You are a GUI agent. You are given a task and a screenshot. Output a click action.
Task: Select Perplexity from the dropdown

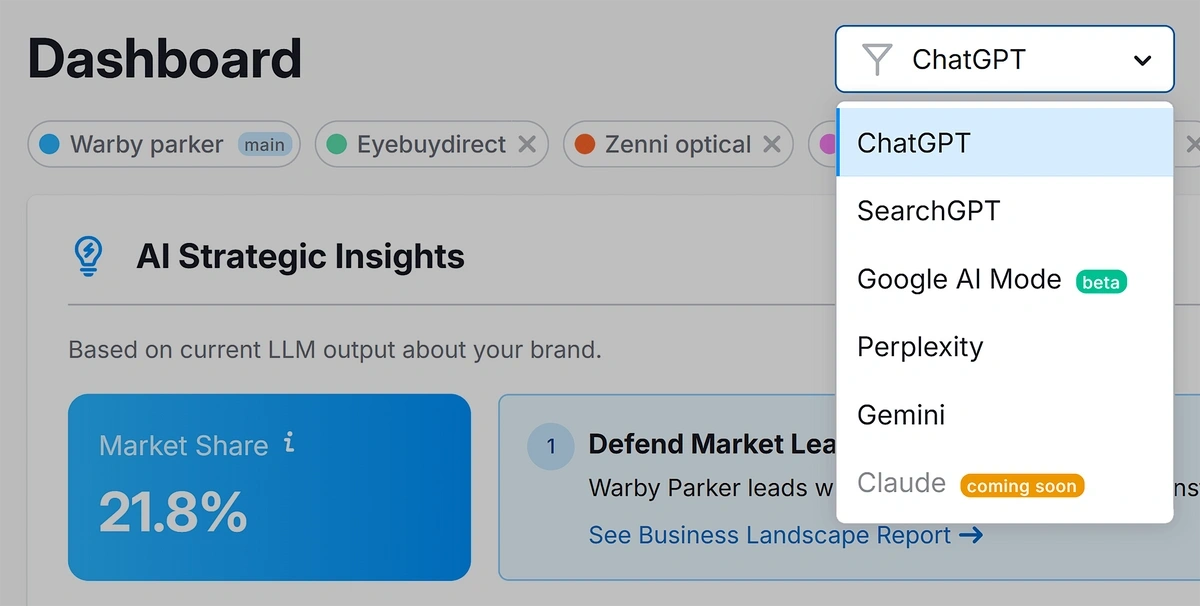(x=1004, y=347)
